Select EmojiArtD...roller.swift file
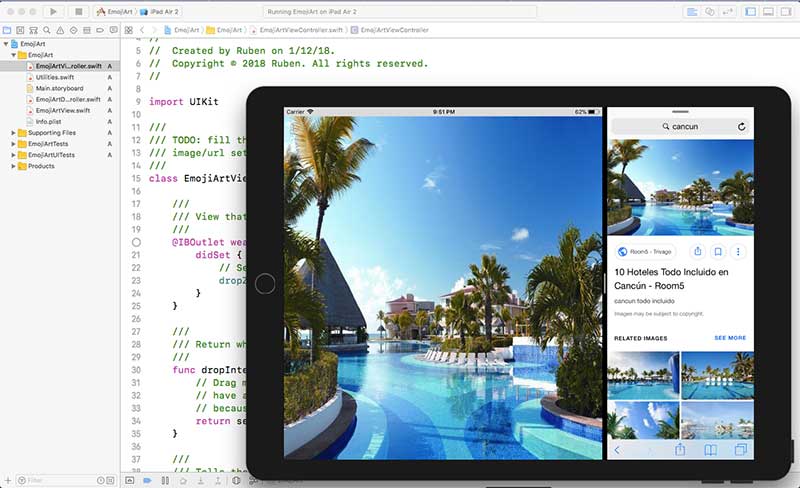This screenshot has height=488, width=800. (68, 100)
